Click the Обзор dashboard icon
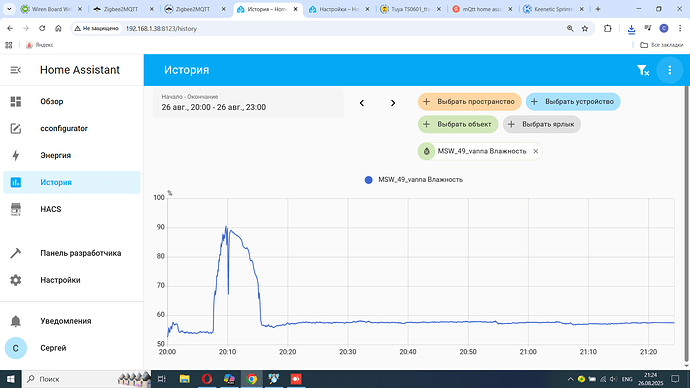The image size is (690, 388). [15, 102]
